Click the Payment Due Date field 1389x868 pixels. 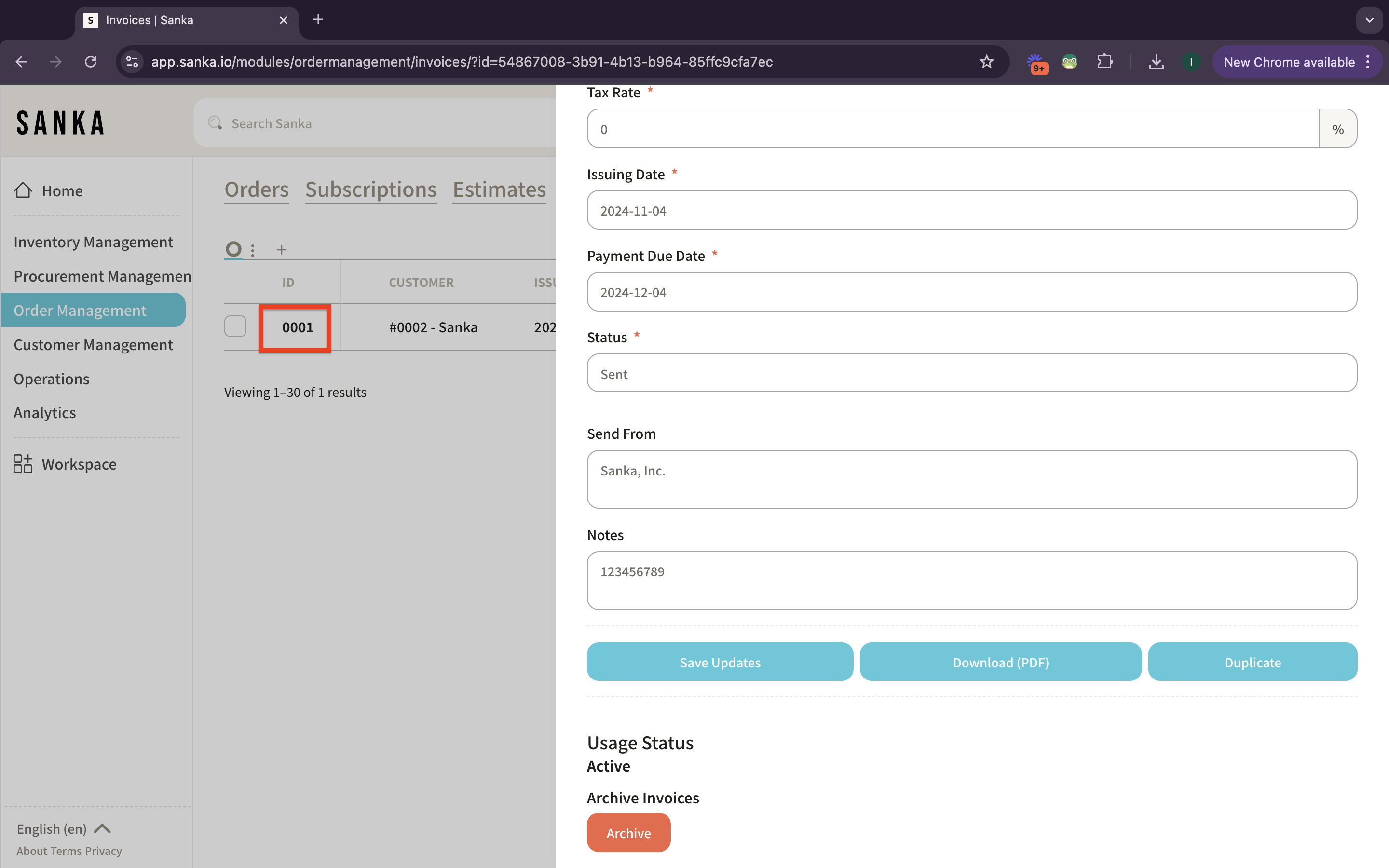click(971, 292)
